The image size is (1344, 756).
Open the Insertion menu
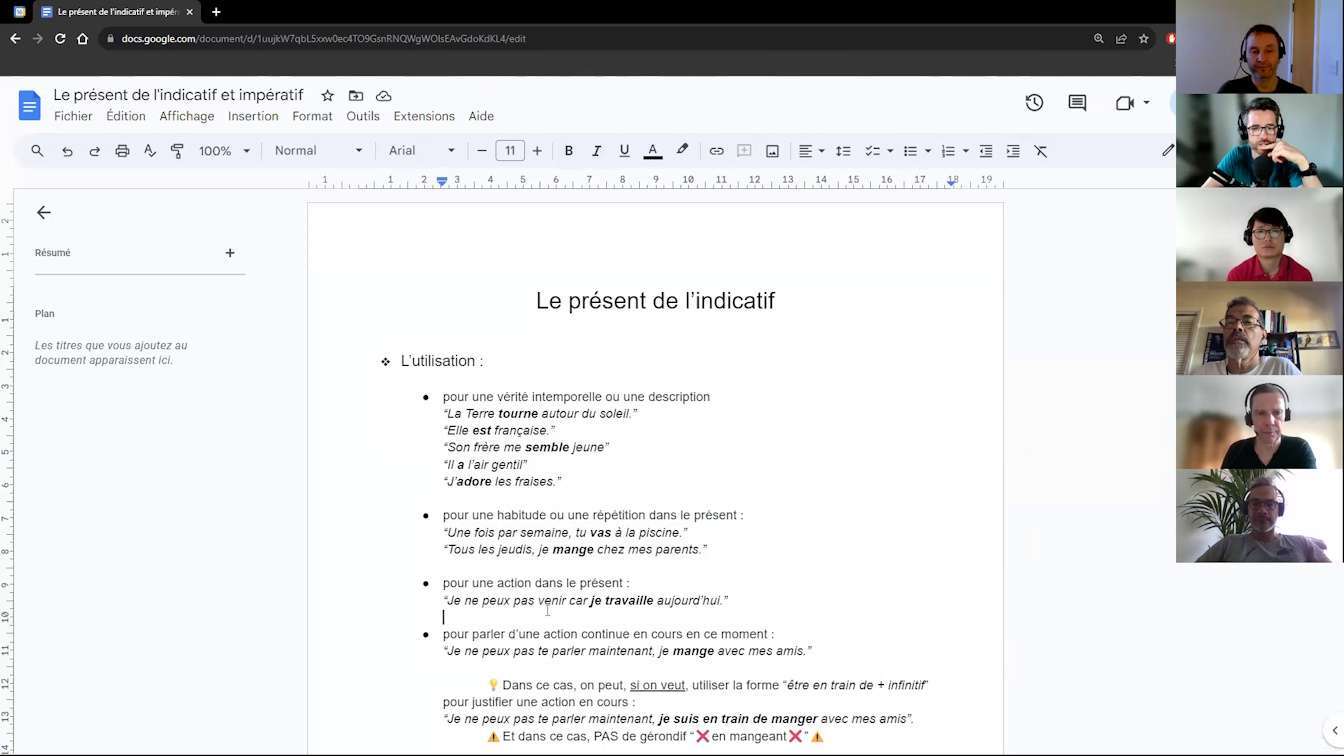pyautogui.click(x=253, y=116)
